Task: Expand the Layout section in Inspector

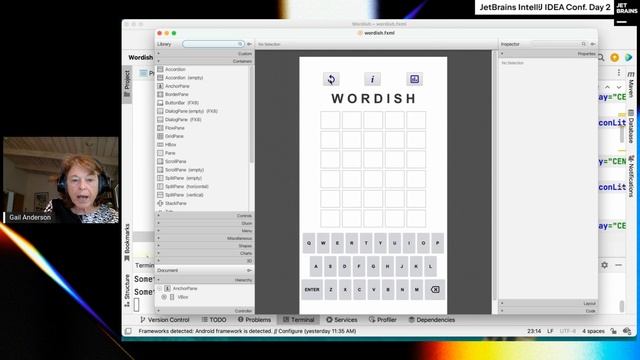Action: tap(548, 303)
